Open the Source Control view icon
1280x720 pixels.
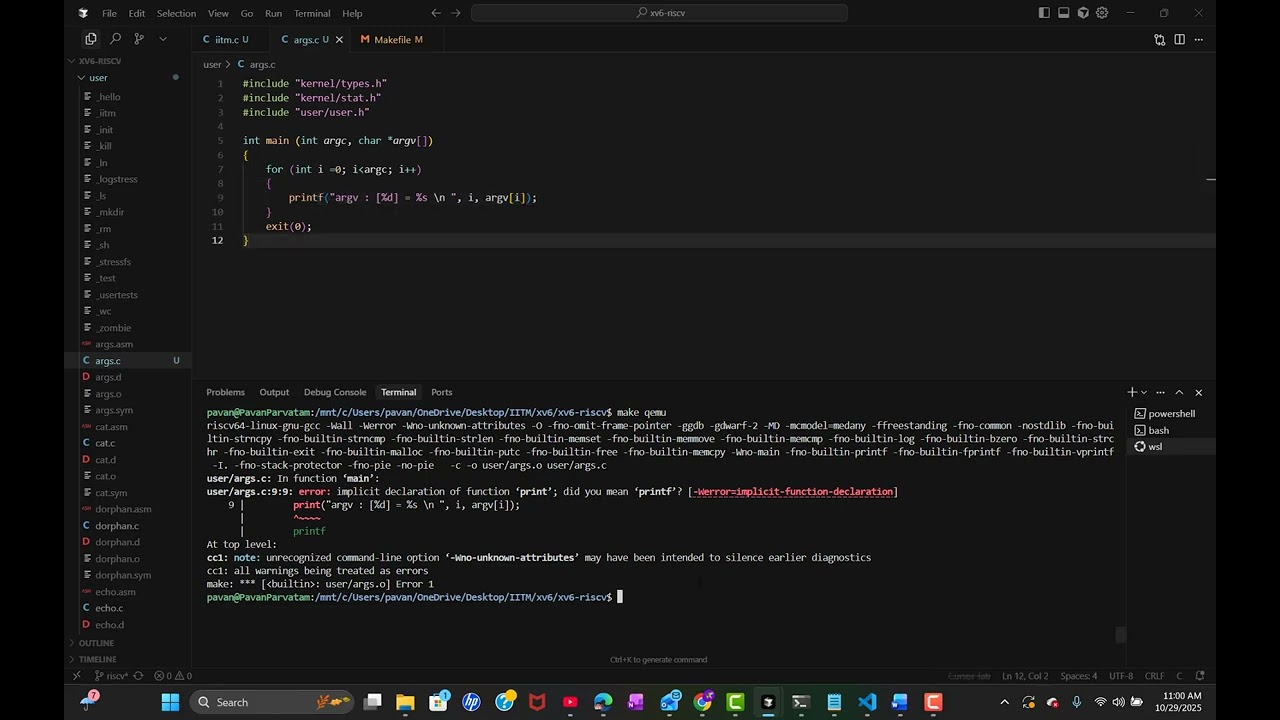pyautogui.click(x=139, y=39)
